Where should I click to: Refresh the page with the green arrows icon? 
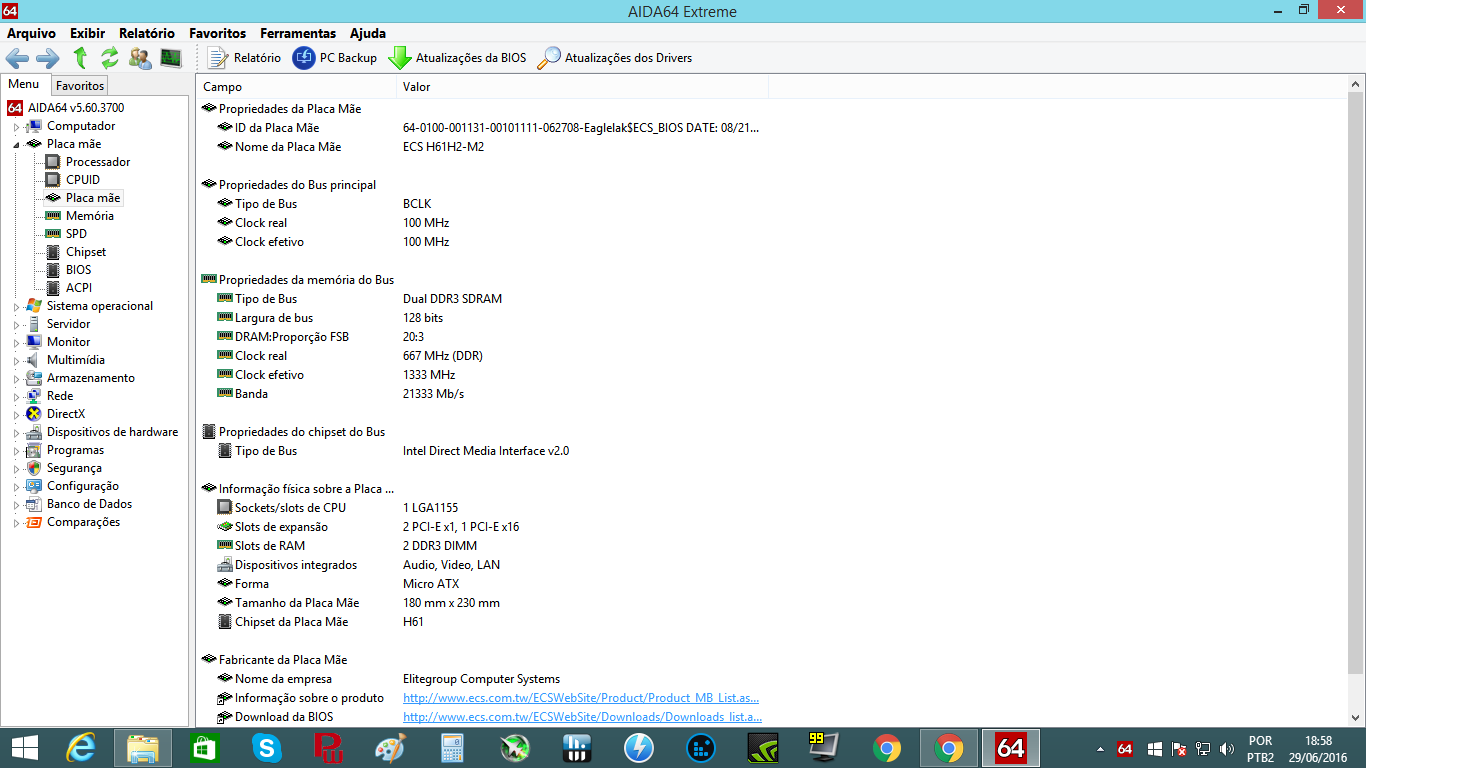point(110,58)
